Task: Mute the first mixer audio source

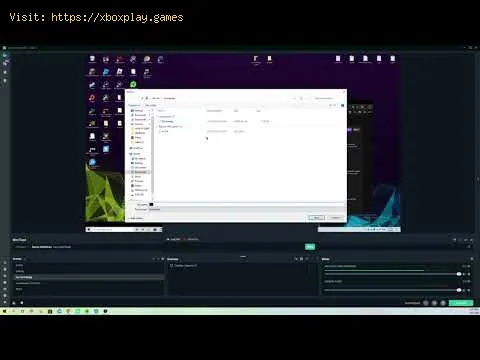Action: pyautogui.click(x=464, y=274)
